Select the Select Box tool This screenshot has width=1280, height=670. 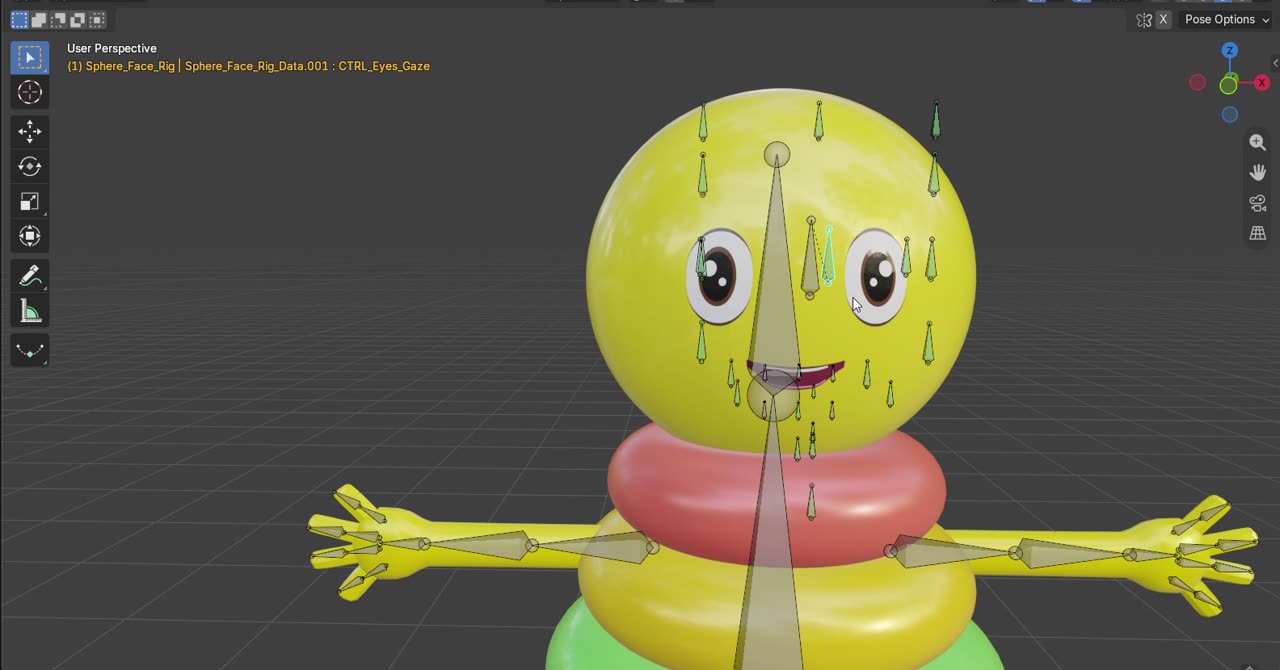pos(29,57)
